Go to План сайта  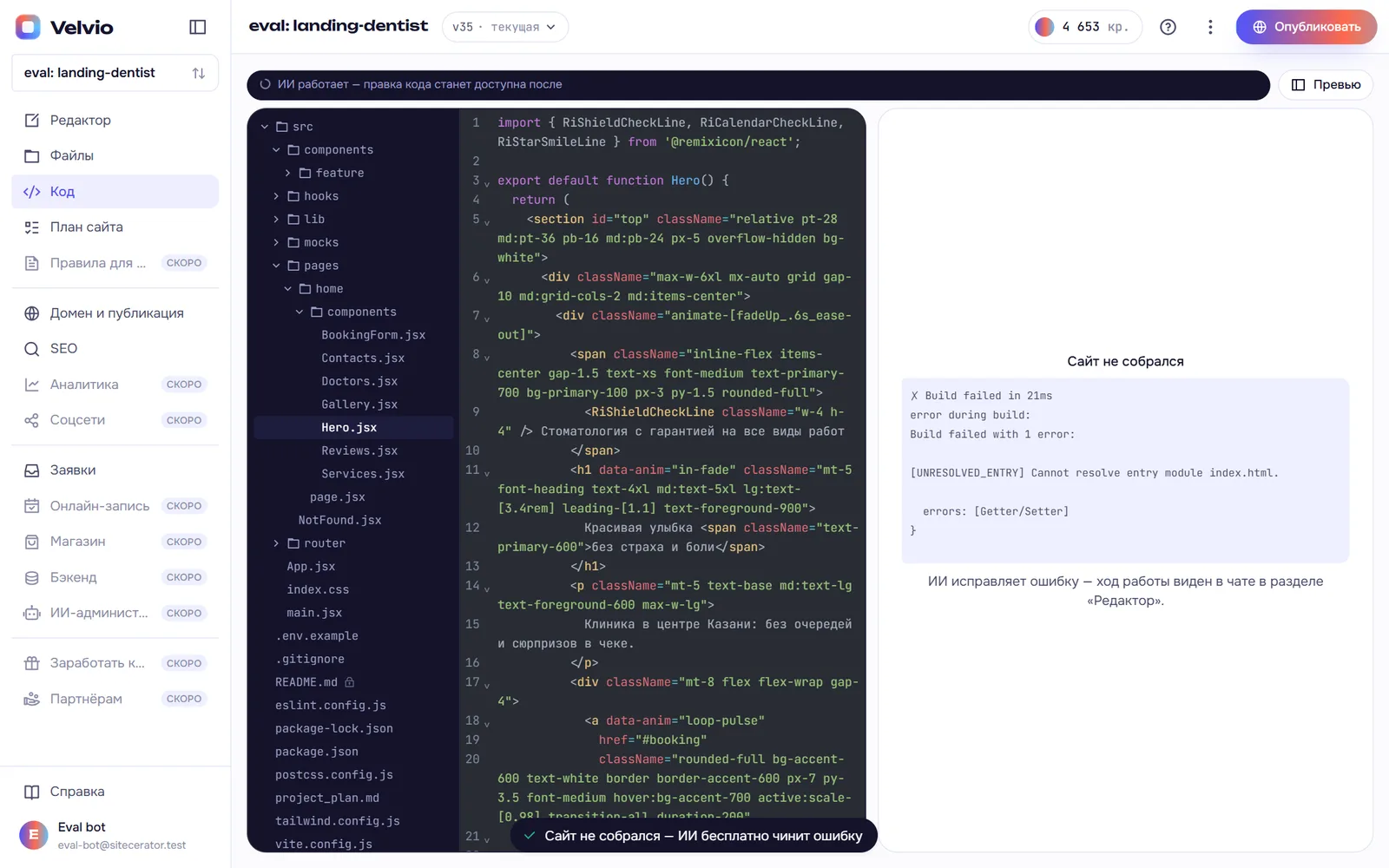115,227
